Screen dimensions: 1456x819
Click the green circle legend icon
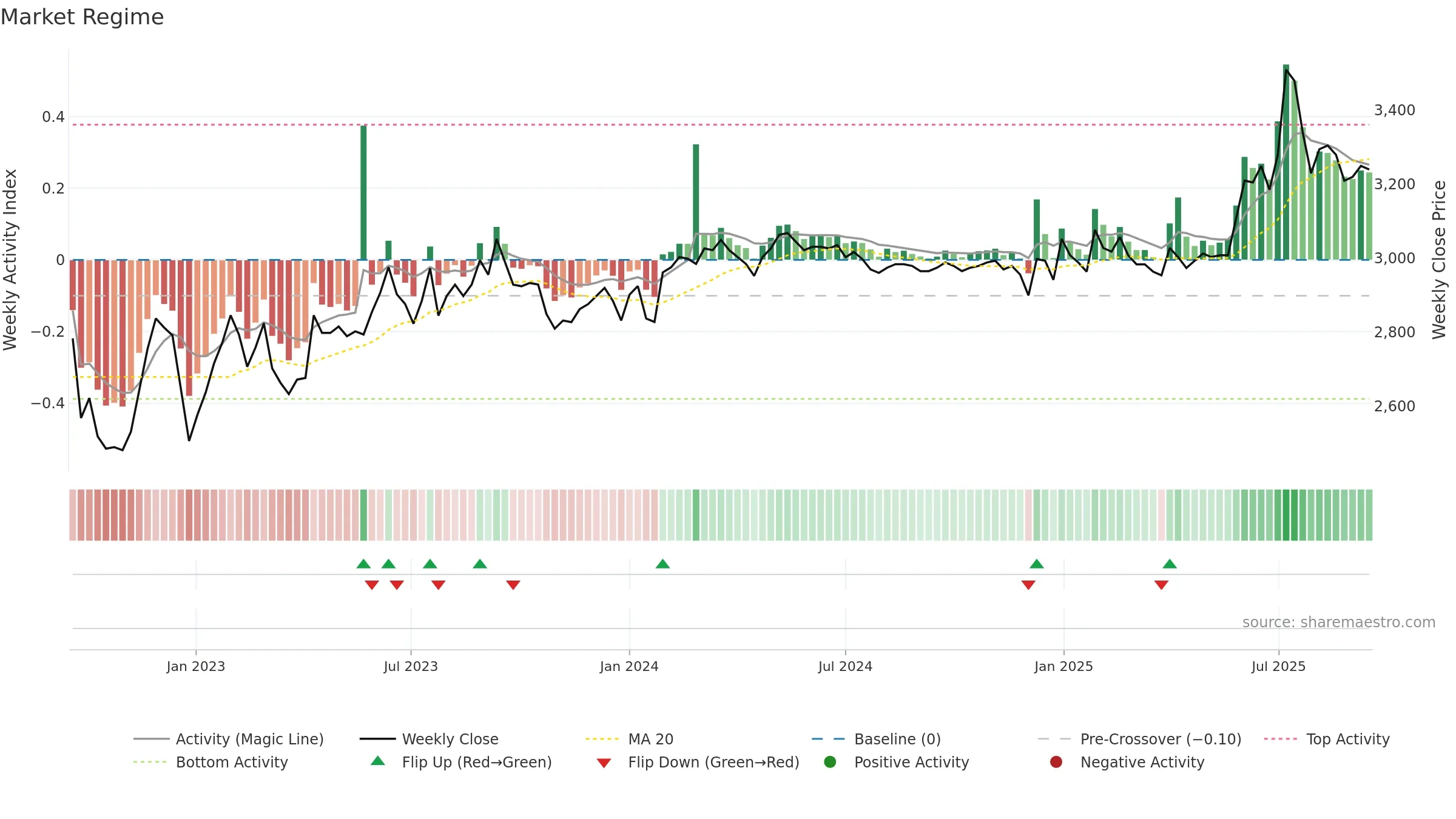[x=830, y=762]
